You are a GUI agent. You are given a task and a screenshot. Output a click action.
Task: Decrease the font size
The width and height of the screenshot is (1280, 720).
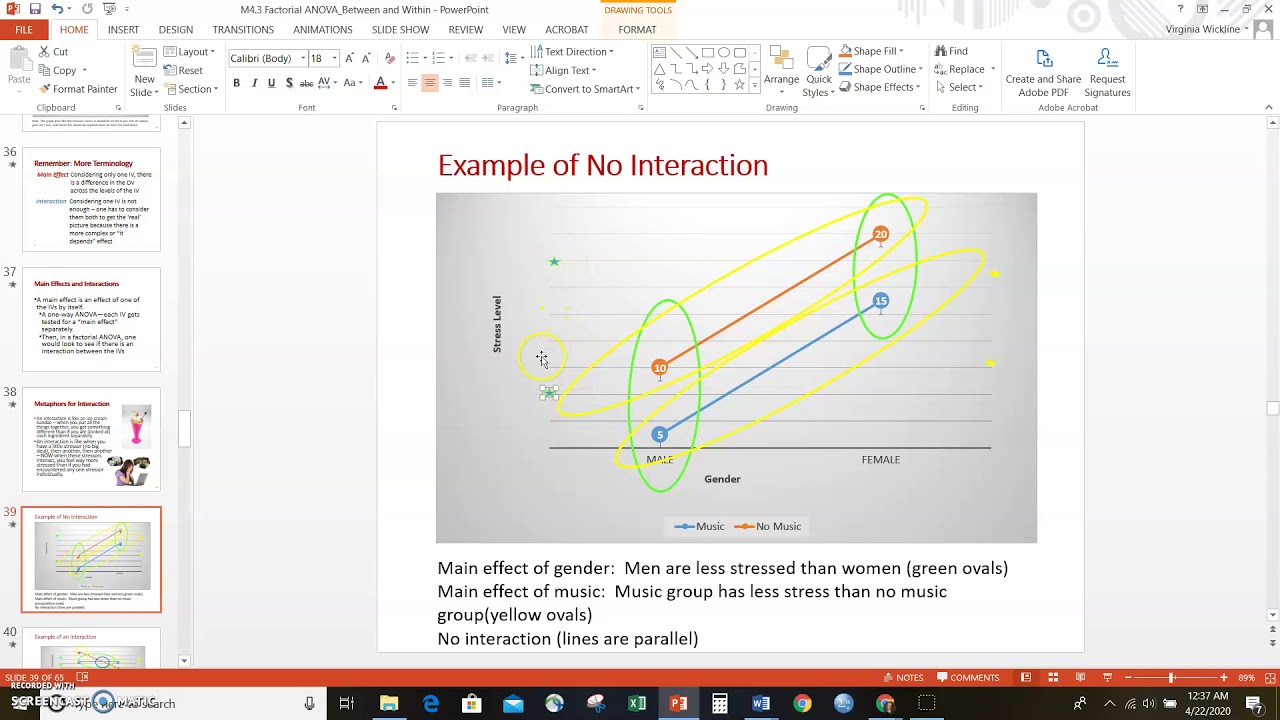(x=366, y=58)
